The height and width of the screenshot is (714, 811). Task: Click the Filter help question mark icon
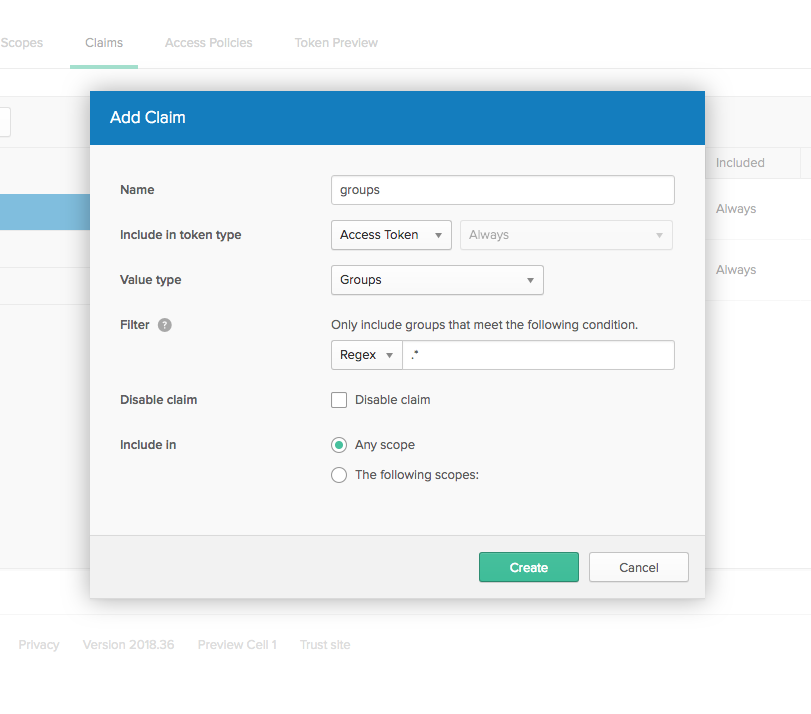click(x=165, y=325)
